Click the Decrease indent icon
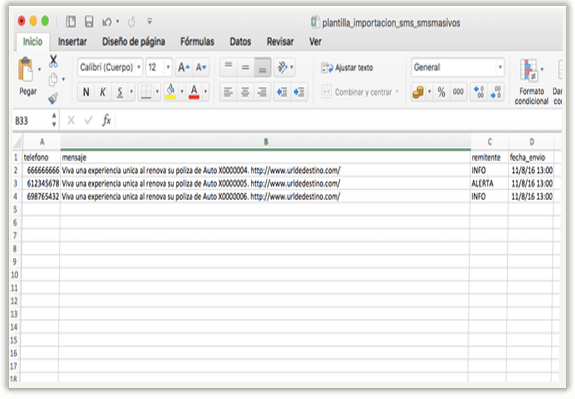Image resolution: width=575 pixels, height=399 pixels. (x=282, y=92)
